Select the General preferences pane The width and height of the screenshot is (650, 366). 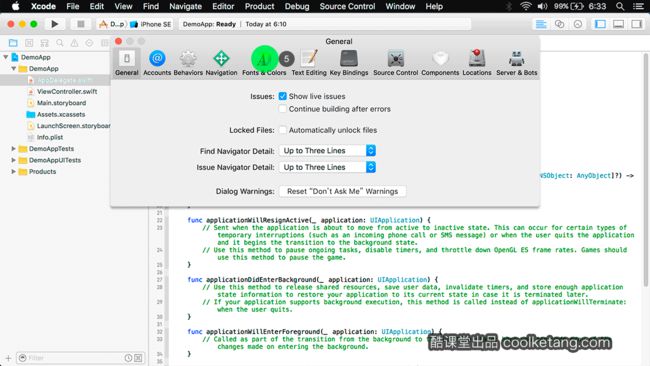(x=127, y=63)
